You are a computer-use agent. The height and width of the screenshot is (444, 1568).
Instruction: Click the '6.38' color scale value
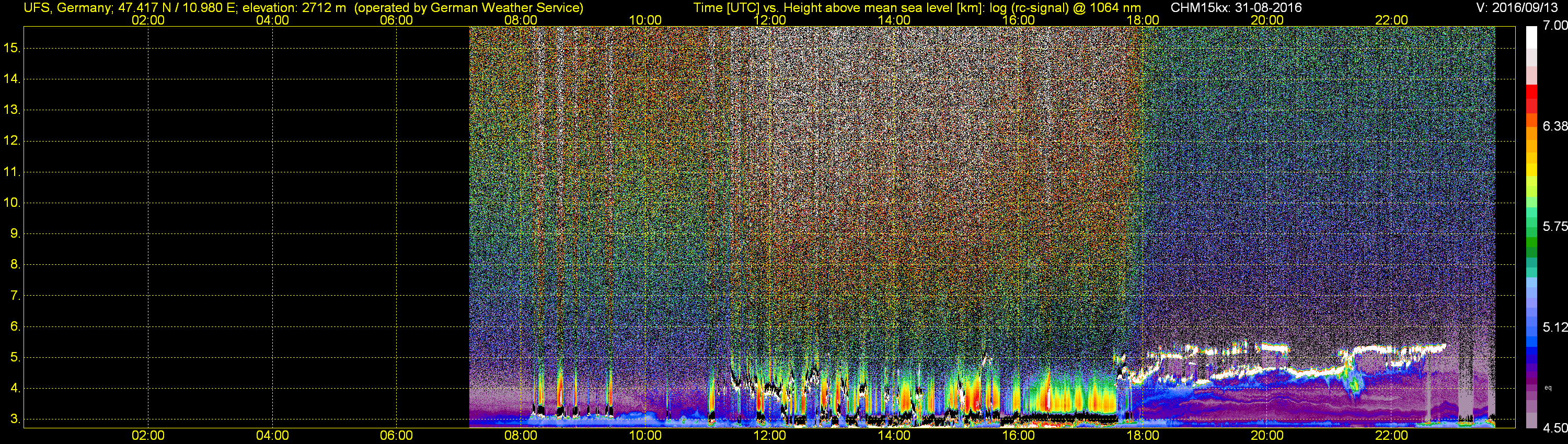[1554, 126]
